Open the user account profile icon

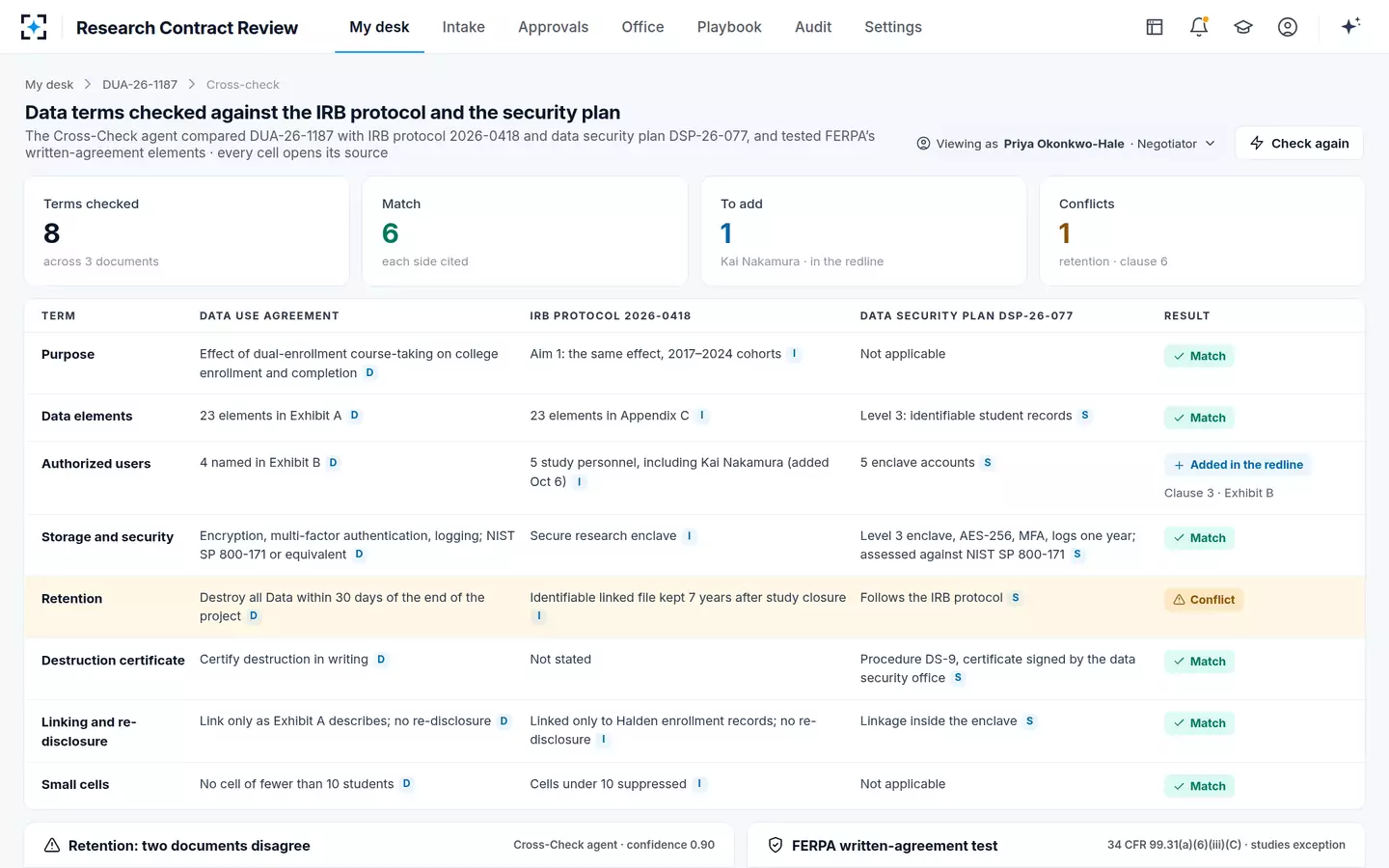click(x=1288, y=27)
